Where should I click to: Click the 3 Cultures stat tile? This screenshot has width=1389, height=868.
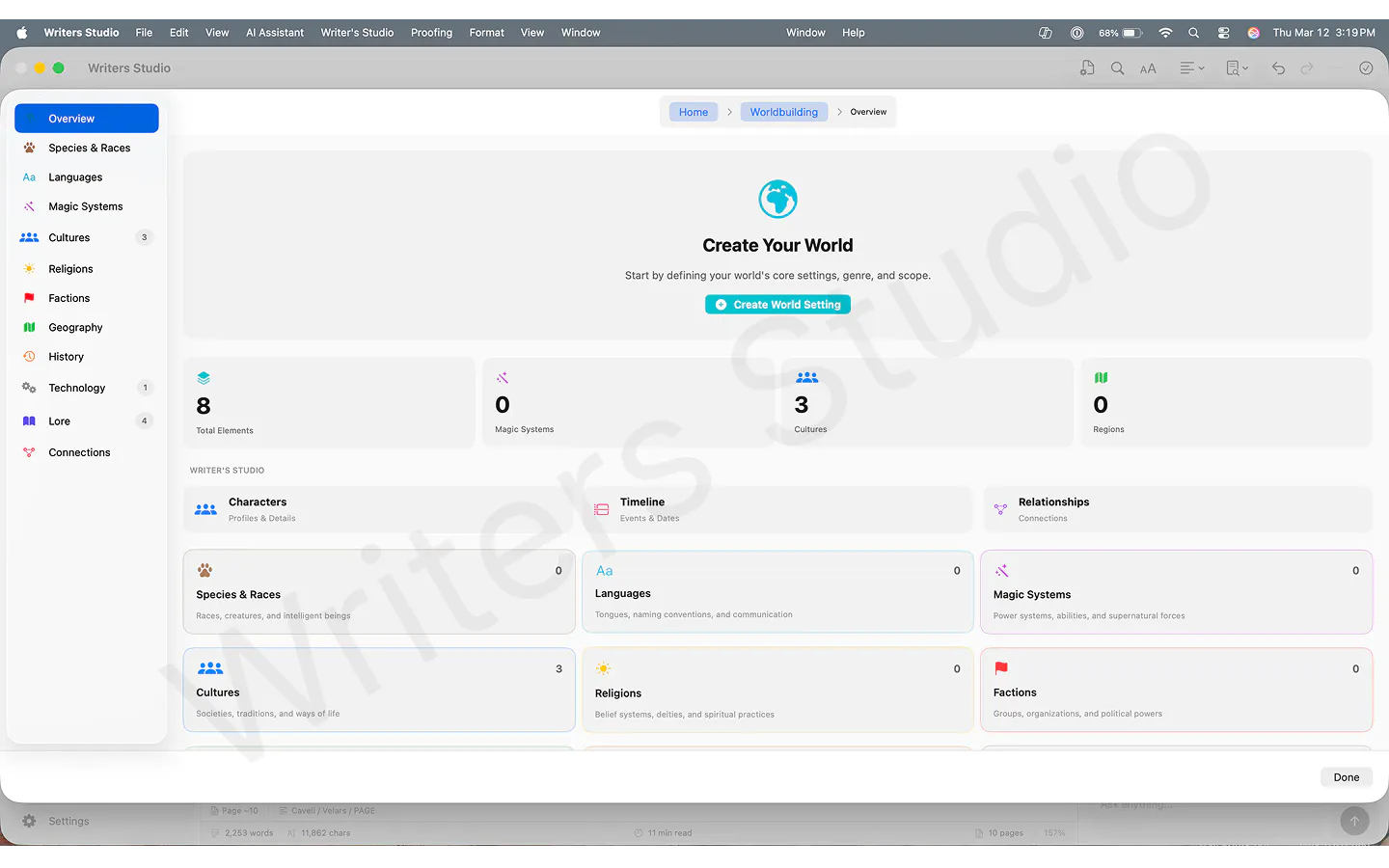click(x=927, y=403)
